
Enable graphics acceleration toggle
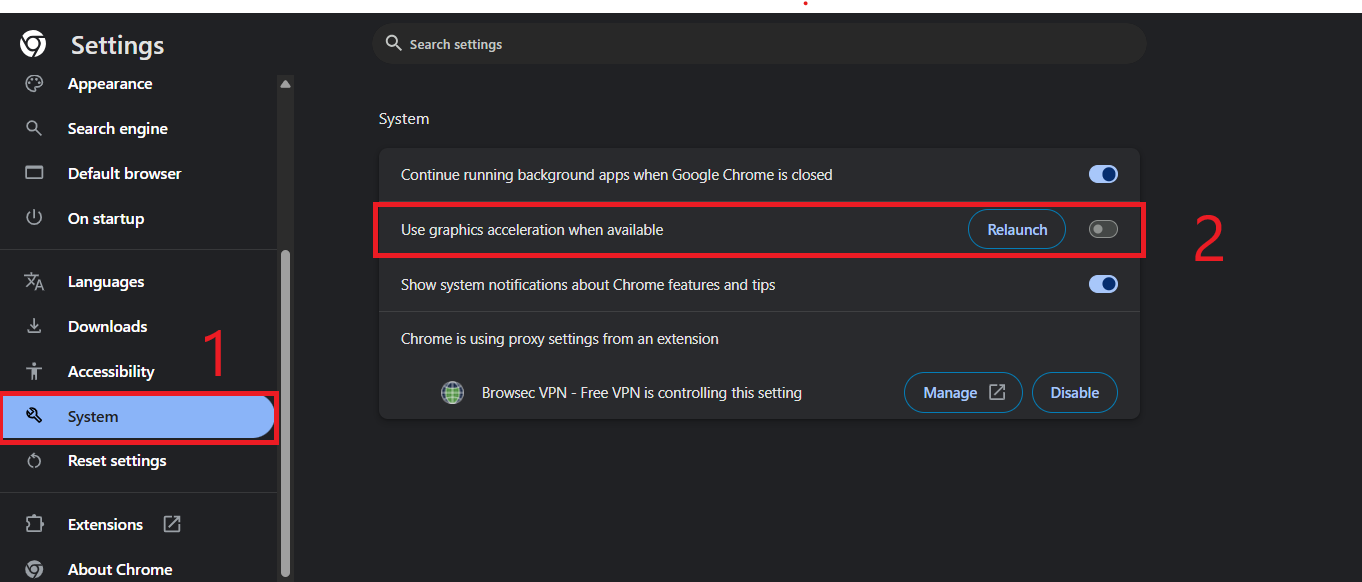click(x=1103, y=230)
